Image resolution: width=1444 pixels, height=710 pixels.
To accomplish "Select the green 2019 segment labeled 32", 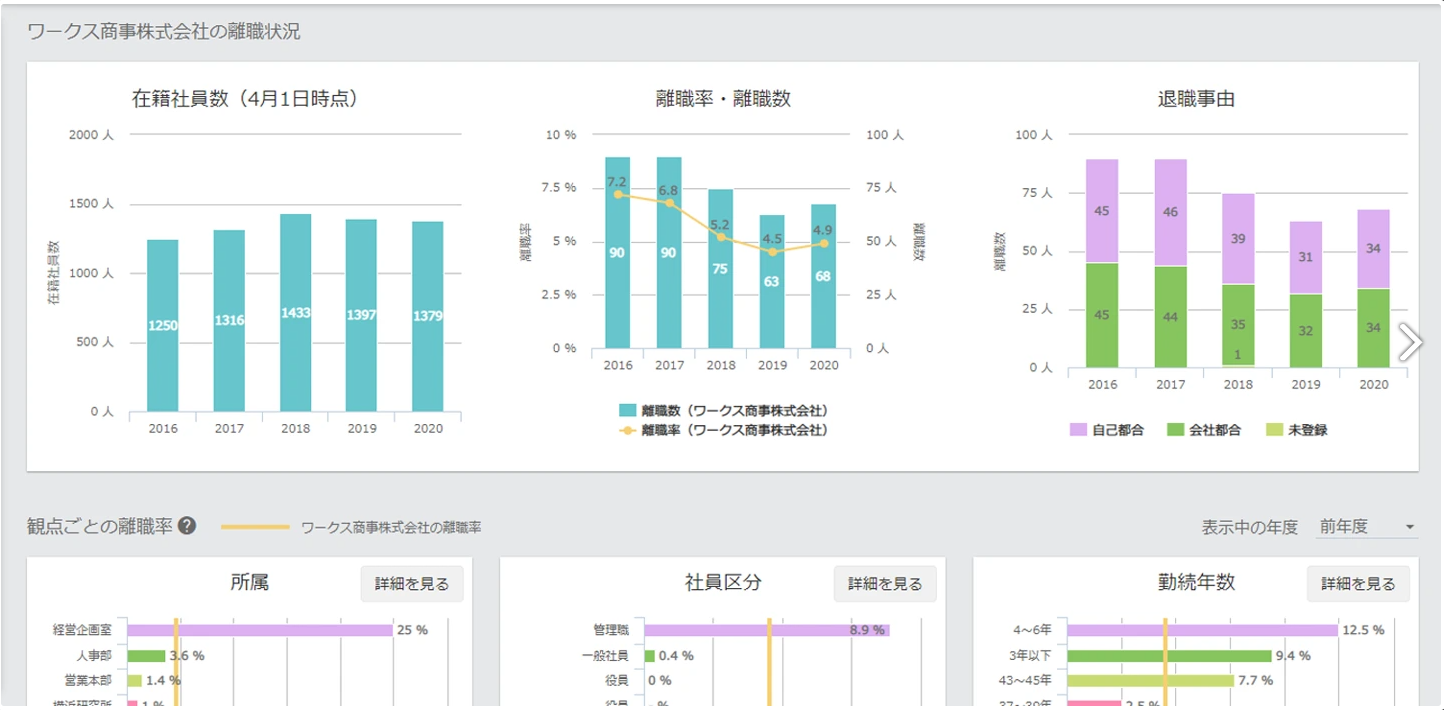I will (x=1305, y=330).
